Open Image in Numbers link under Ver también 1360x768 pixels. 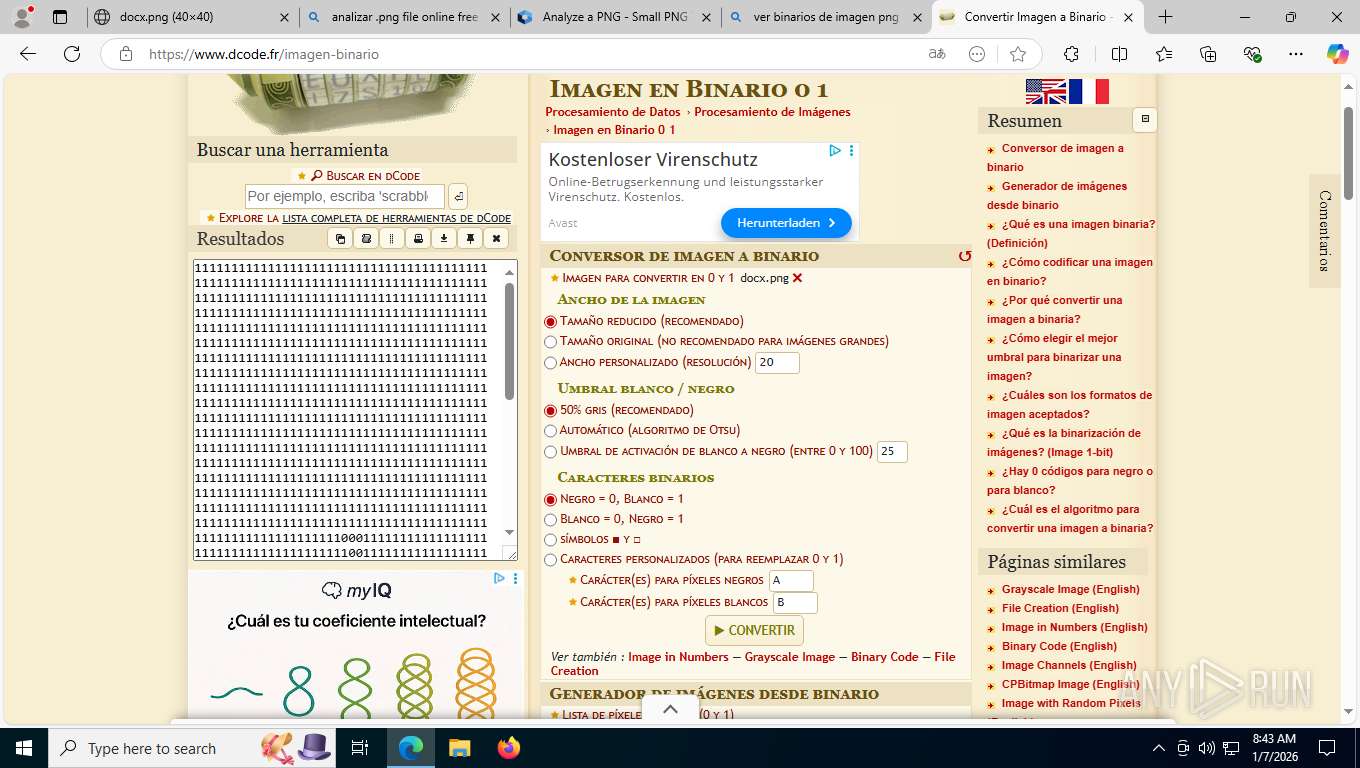click(x=678, y=657)
